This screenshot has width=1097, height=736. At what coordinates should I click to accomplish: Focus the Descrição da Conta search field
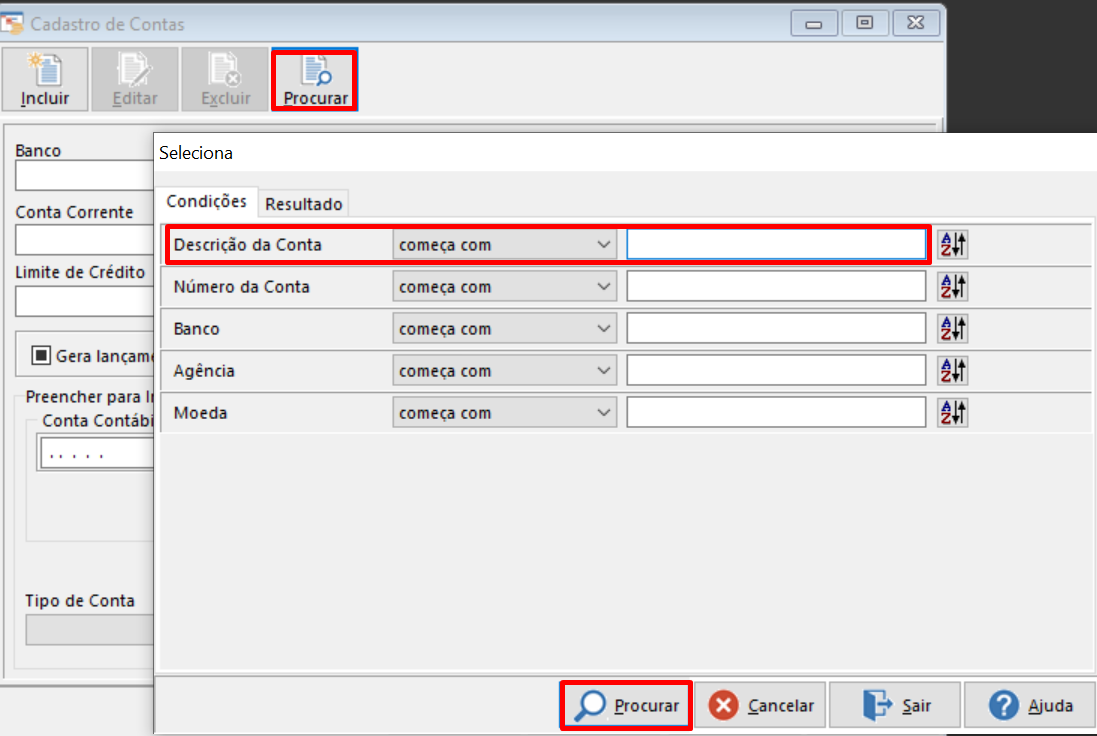coord(777,245)
